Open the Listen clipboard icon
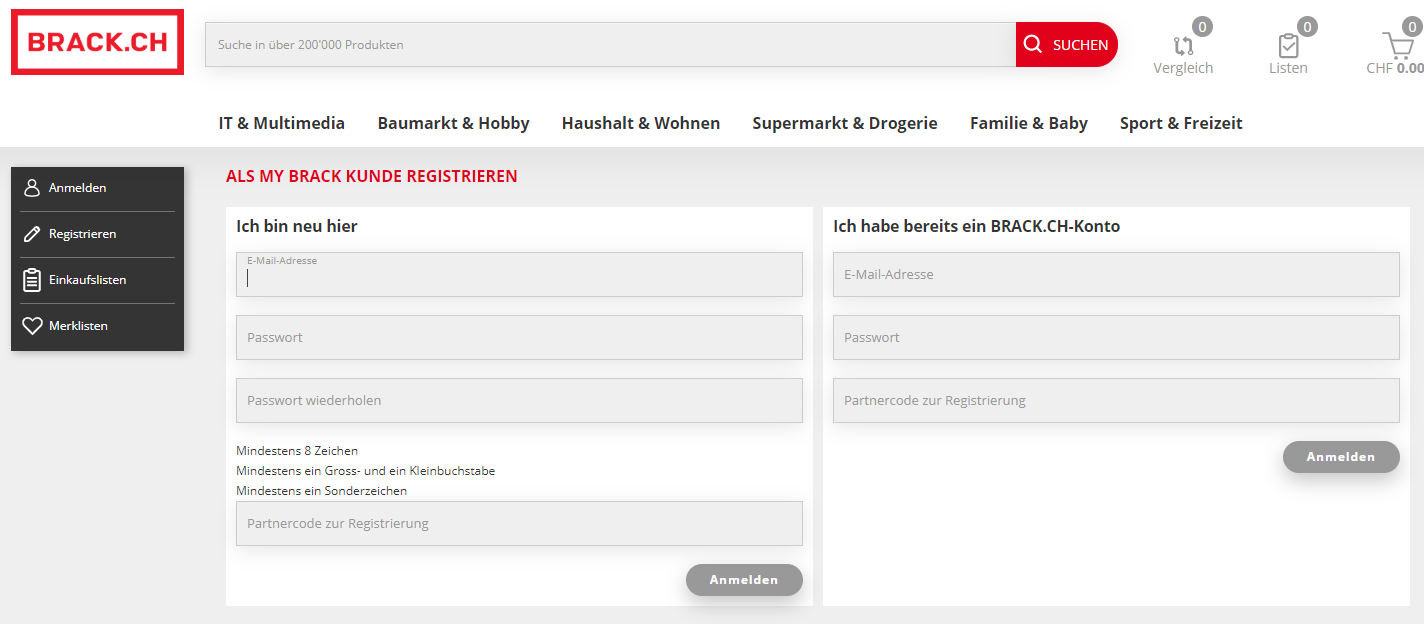Viewport: 1424px width, 624px height. click(x=1288, y=45)
